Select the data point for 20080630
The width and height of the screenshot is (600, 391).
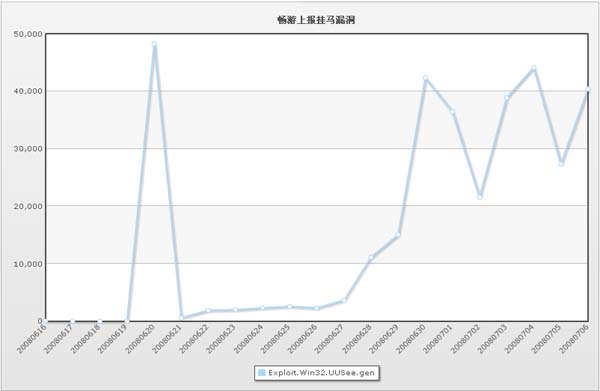tap(425, 78)
